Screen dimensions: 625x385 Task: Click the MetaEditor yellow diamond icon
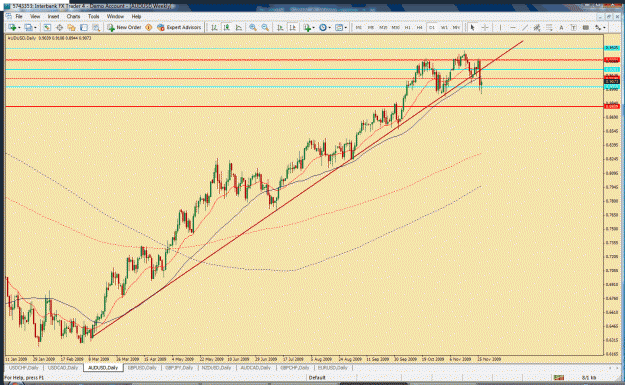coord(149,28)
